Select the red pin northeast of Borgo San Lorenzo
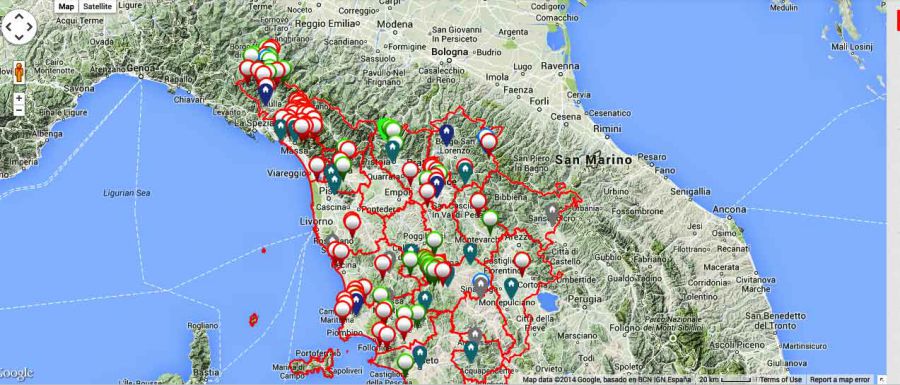Viewport: 900px width, 385px height. pos(488,143)
